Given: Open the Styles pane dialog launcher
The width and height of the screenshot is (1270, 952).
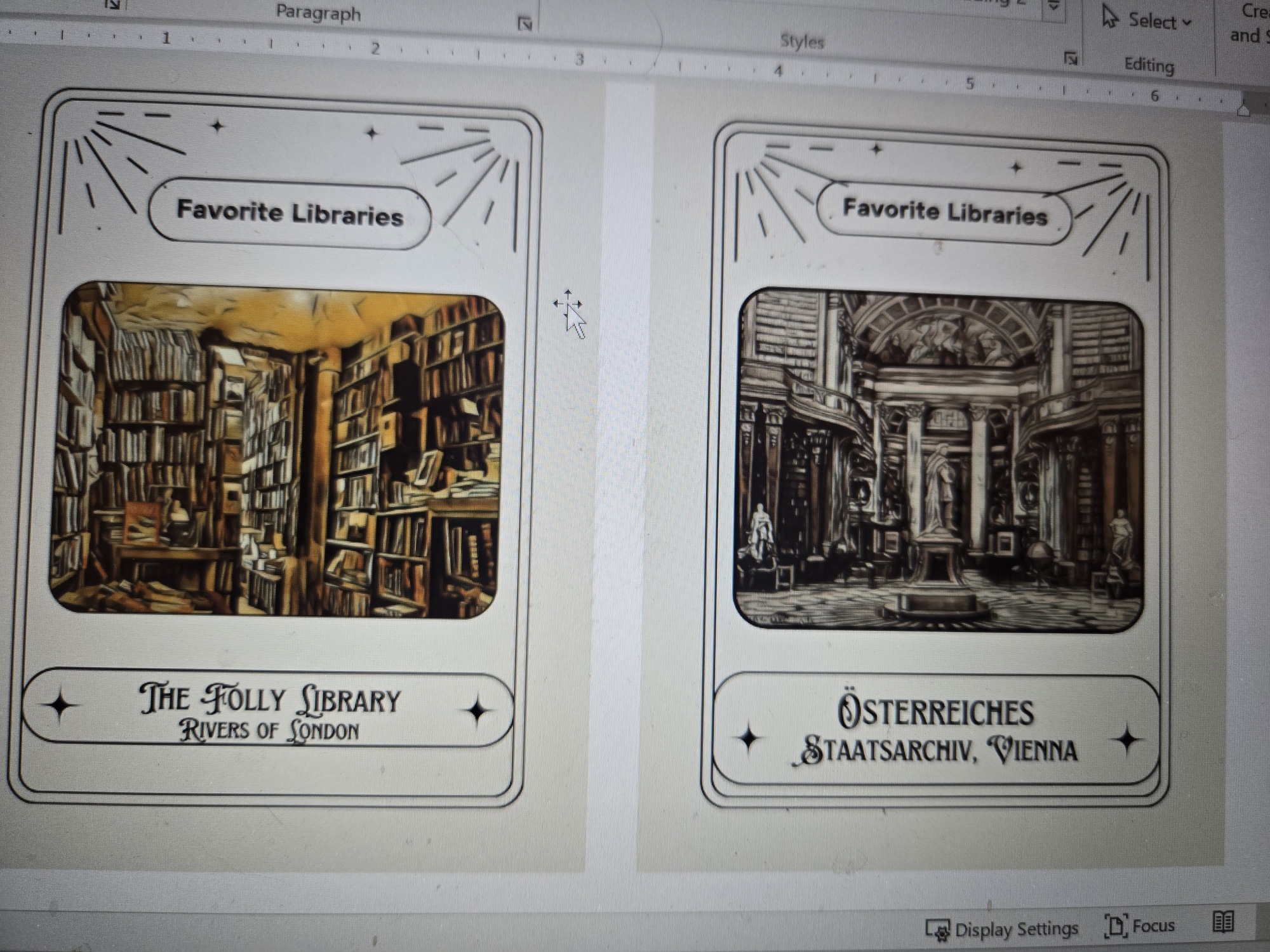Looking at the screenshot, I should (x=1071, y=58).
